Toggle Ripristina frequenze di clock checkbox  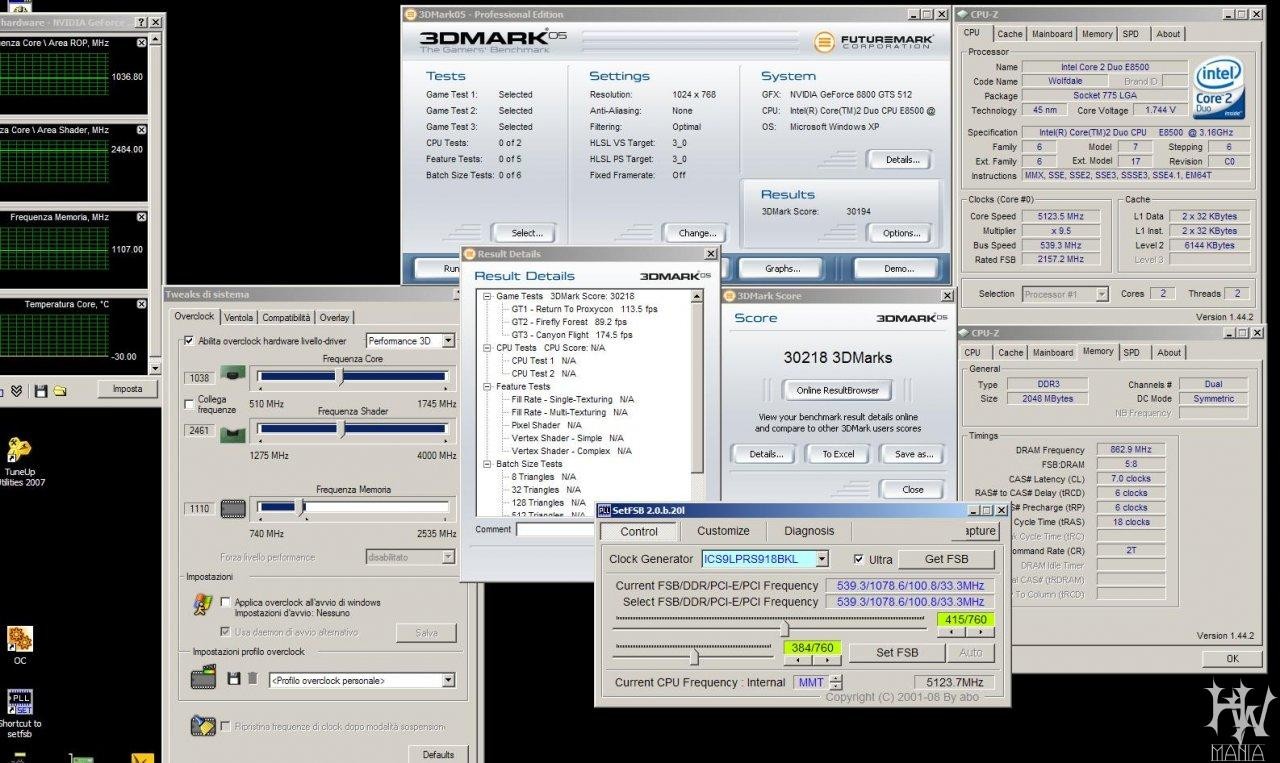(x=225, y=726)
